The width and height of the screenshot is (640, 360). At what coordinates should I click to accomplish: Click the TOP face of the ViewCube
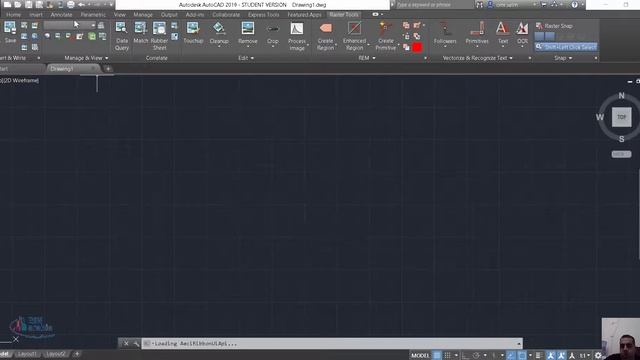[x=621, y=117]
